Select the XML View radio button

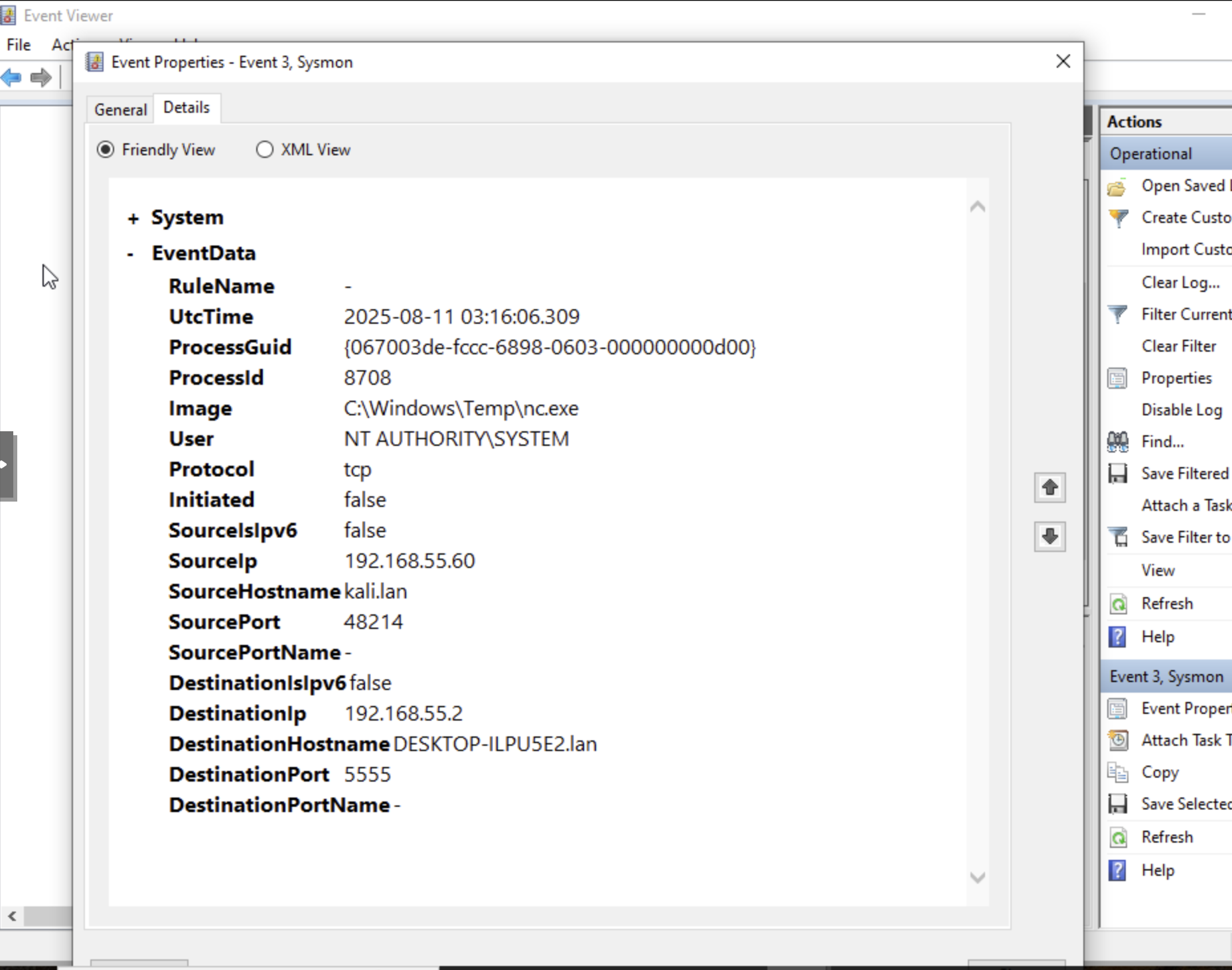pos(264,149)
